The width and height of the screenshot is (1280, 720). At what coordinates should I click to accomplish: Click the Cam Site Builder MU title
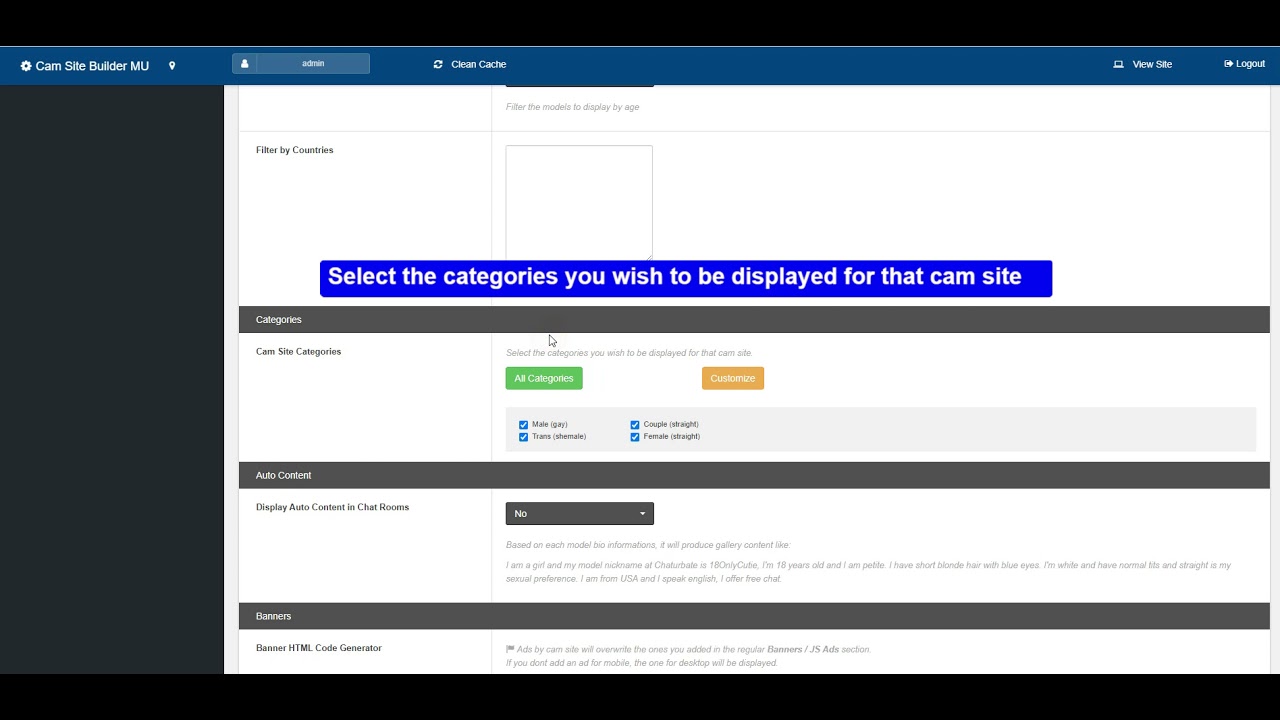point(92,66)
